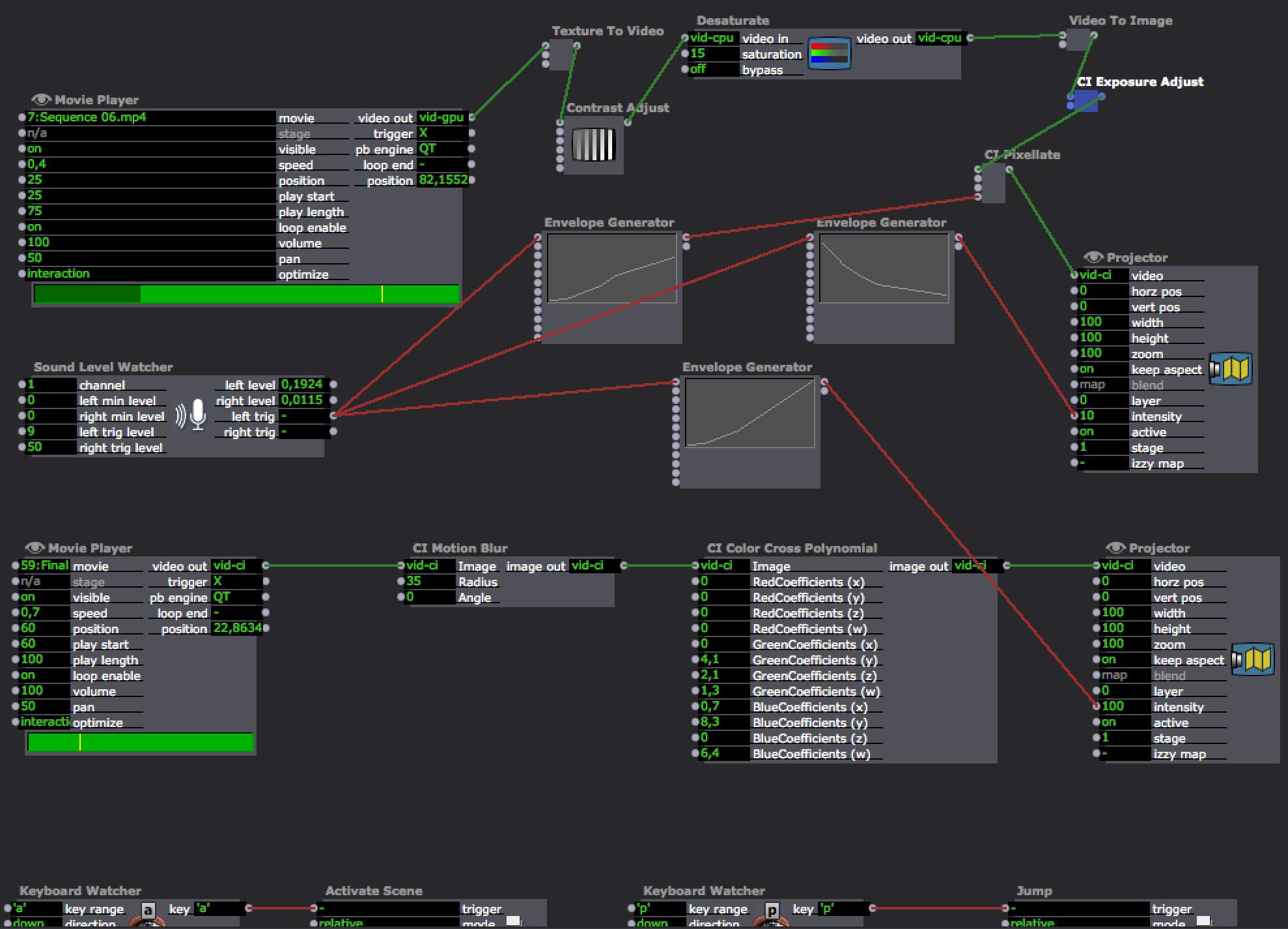
Task: Open blend 'map' on Projector with intensity 10
Action: coord(1103,384)
